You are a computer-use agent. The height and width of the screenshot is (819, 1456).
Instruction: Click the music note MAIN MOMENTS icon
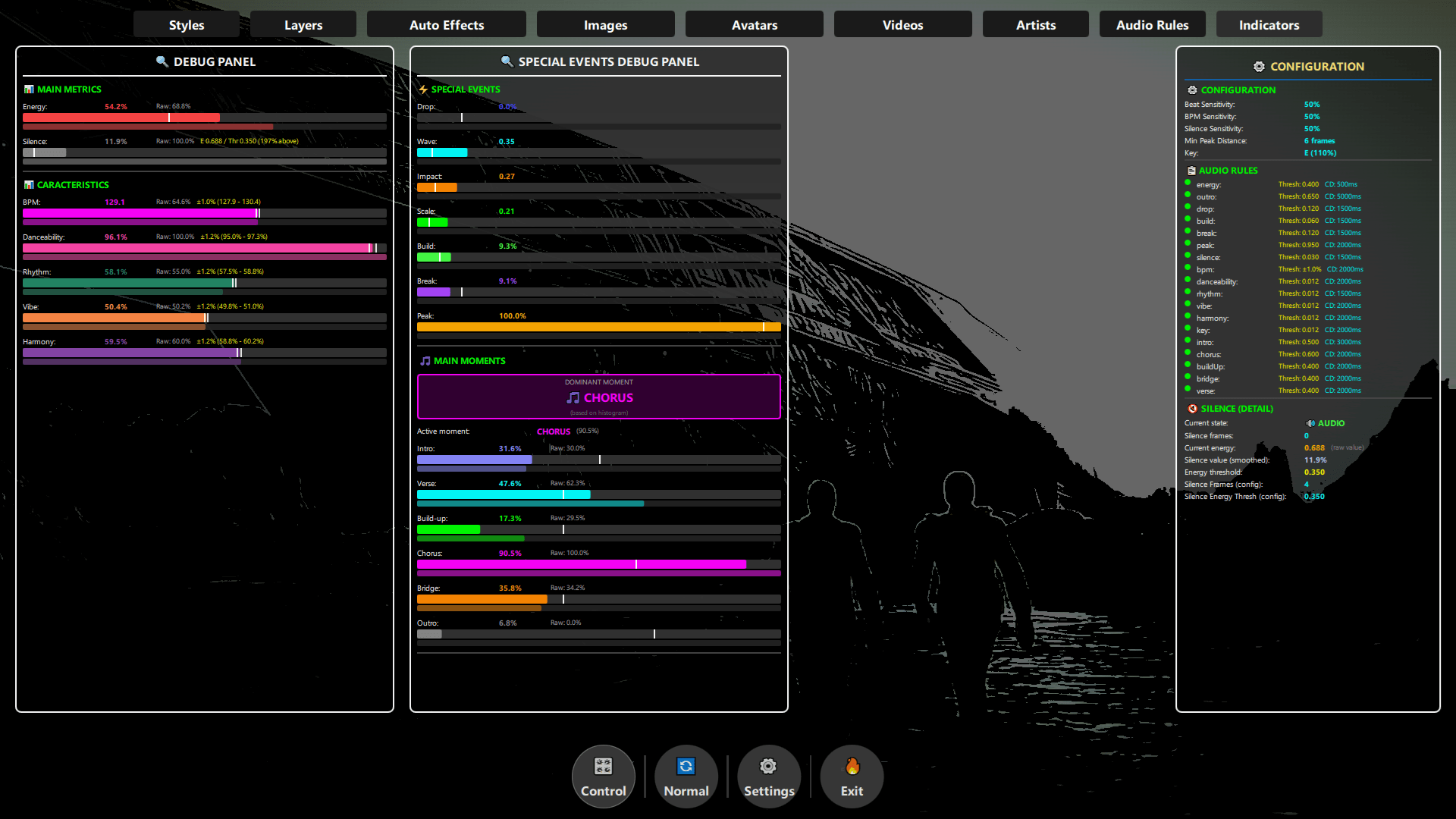click(425, 360)
